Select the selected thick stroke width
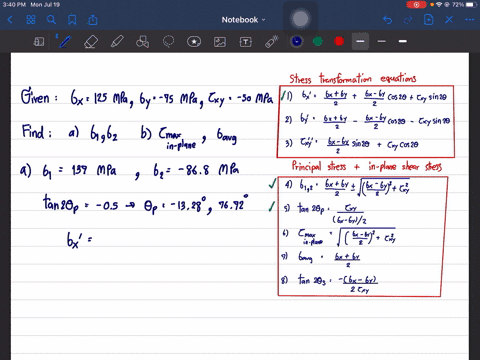The width and height of the screenshot is (480, 360). coord(360,41)
